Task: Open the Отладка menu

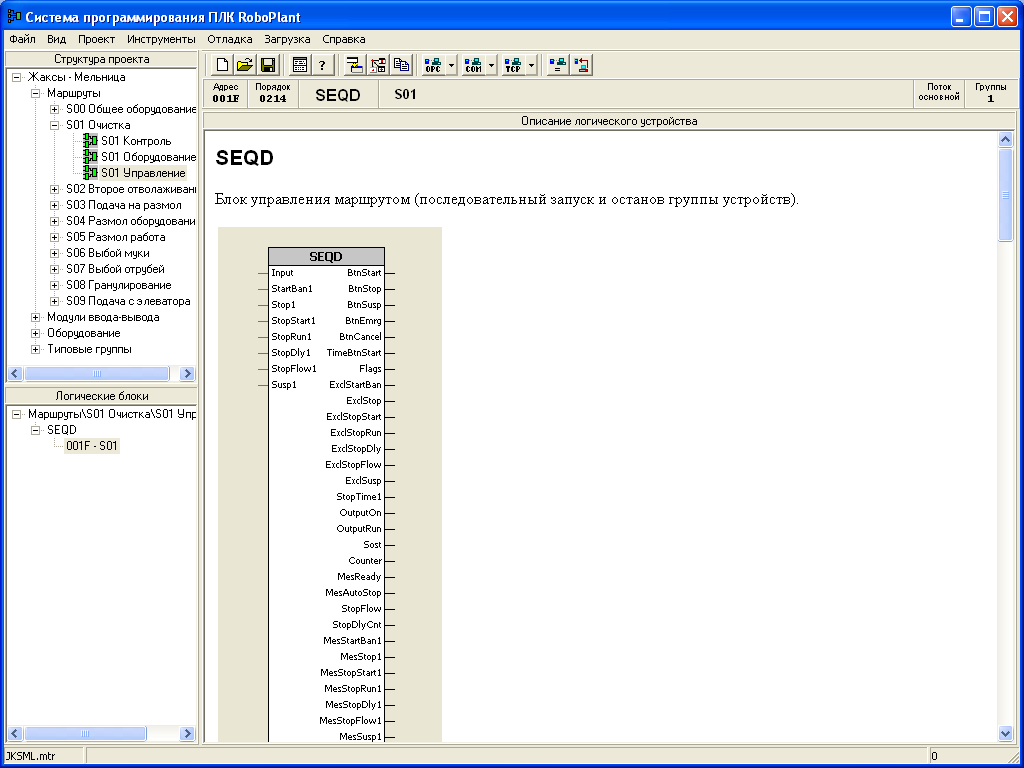Action: click(229, 39)
